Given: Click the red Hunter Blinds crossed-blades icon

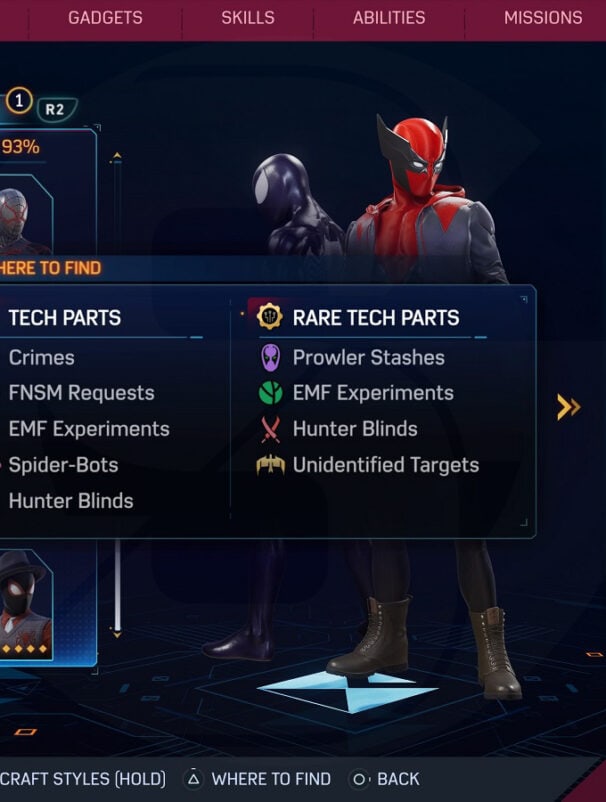Looking at the screenshot, I should coord(271,429).
